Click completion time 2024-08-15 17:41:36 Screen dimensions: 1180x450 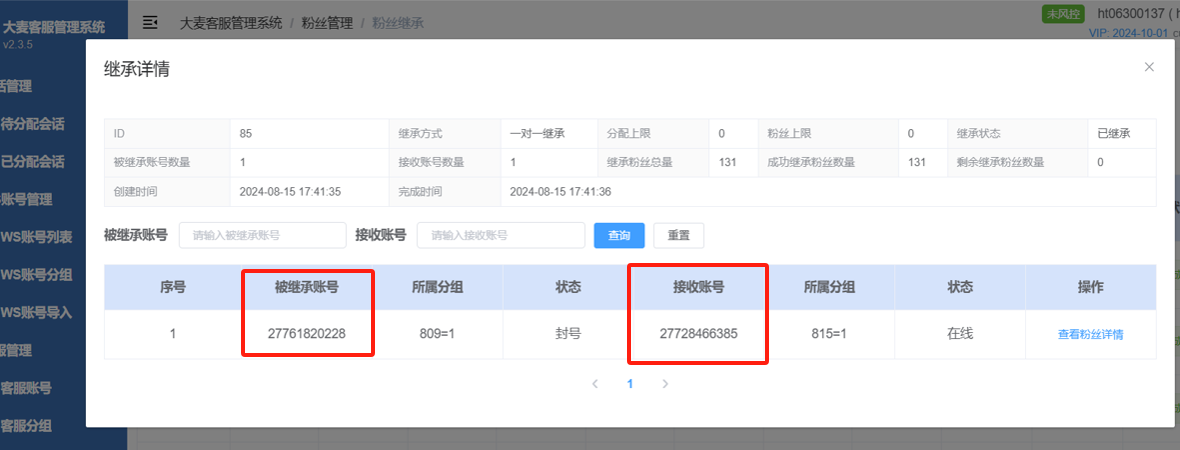561,192
